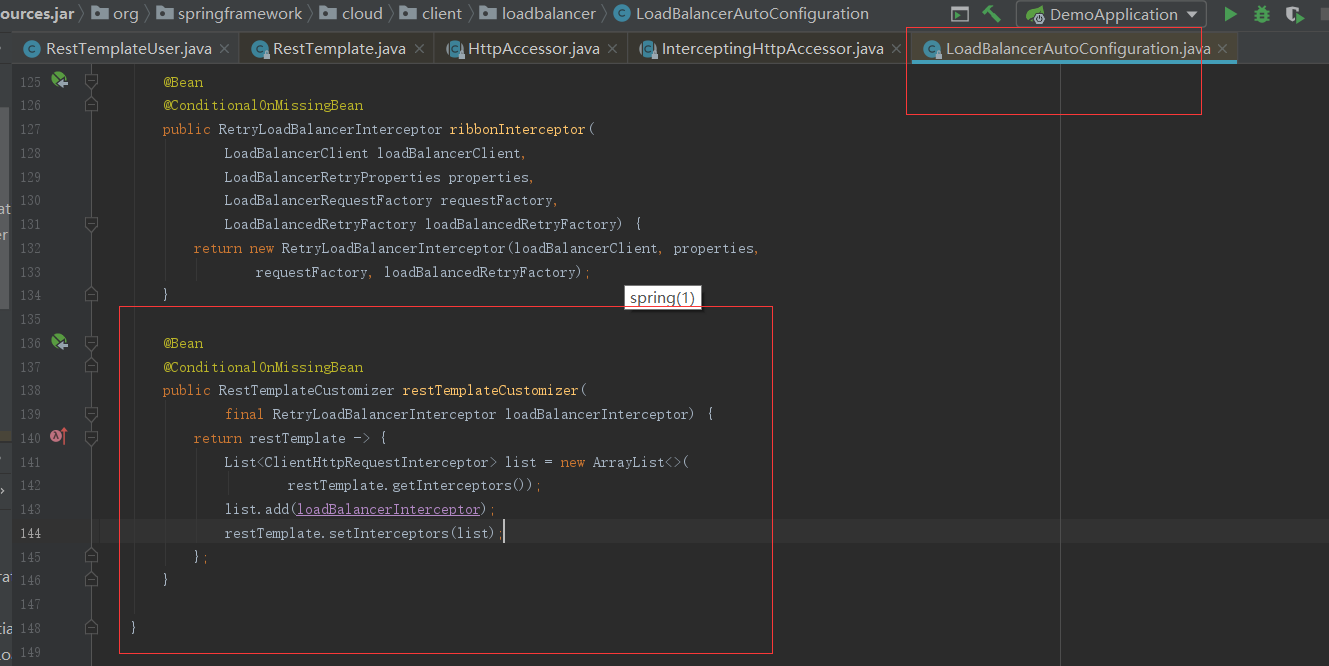1329x666 pixels.
Task: Open the 'client' breadcrumb folder
Action: [x=431, y=14]
